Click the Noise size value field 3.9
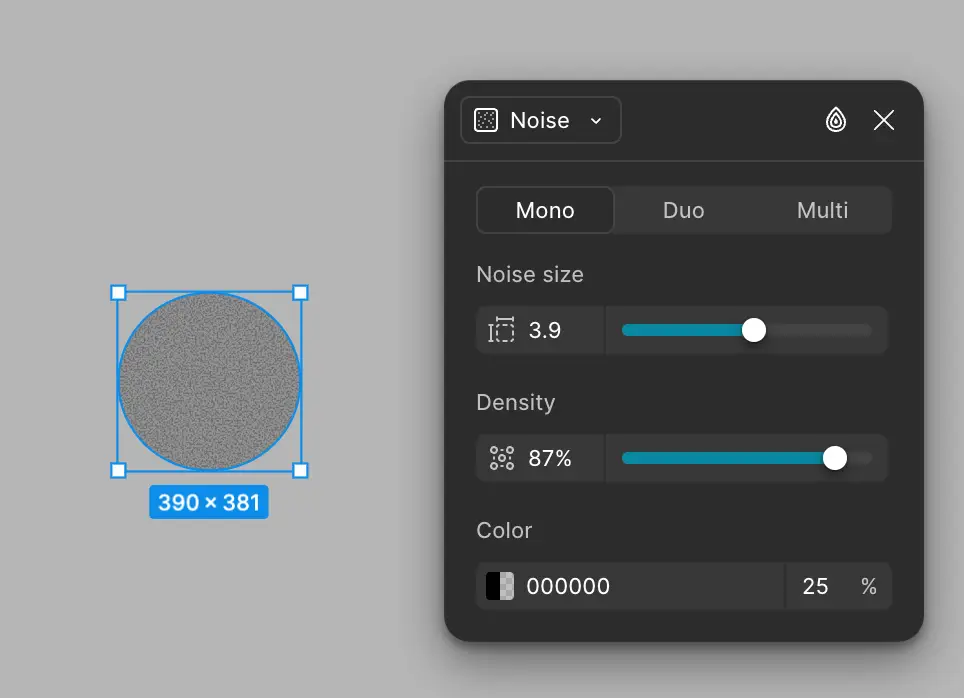Screen dimensions: 964x698 tap(540, 330)
